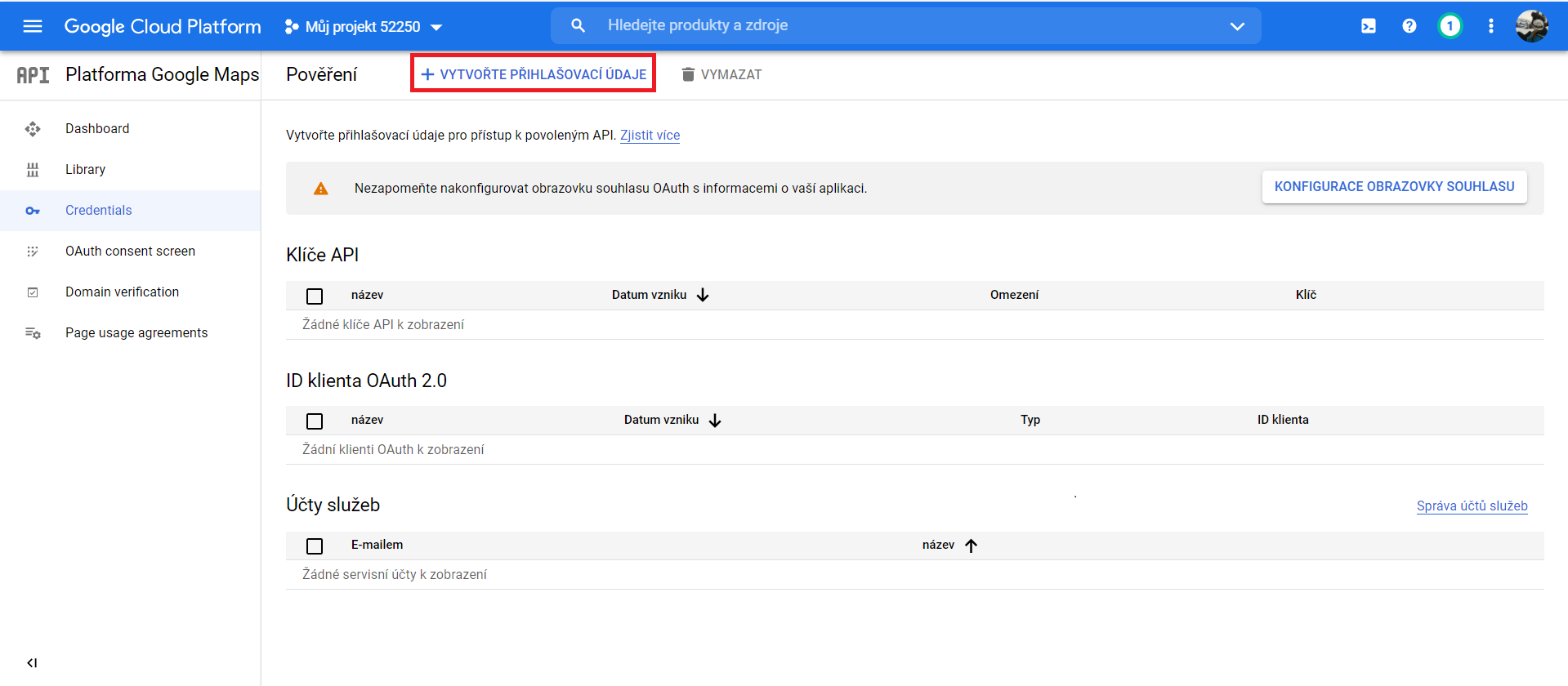Open notifications badge showing 1

click(1450, 26)
